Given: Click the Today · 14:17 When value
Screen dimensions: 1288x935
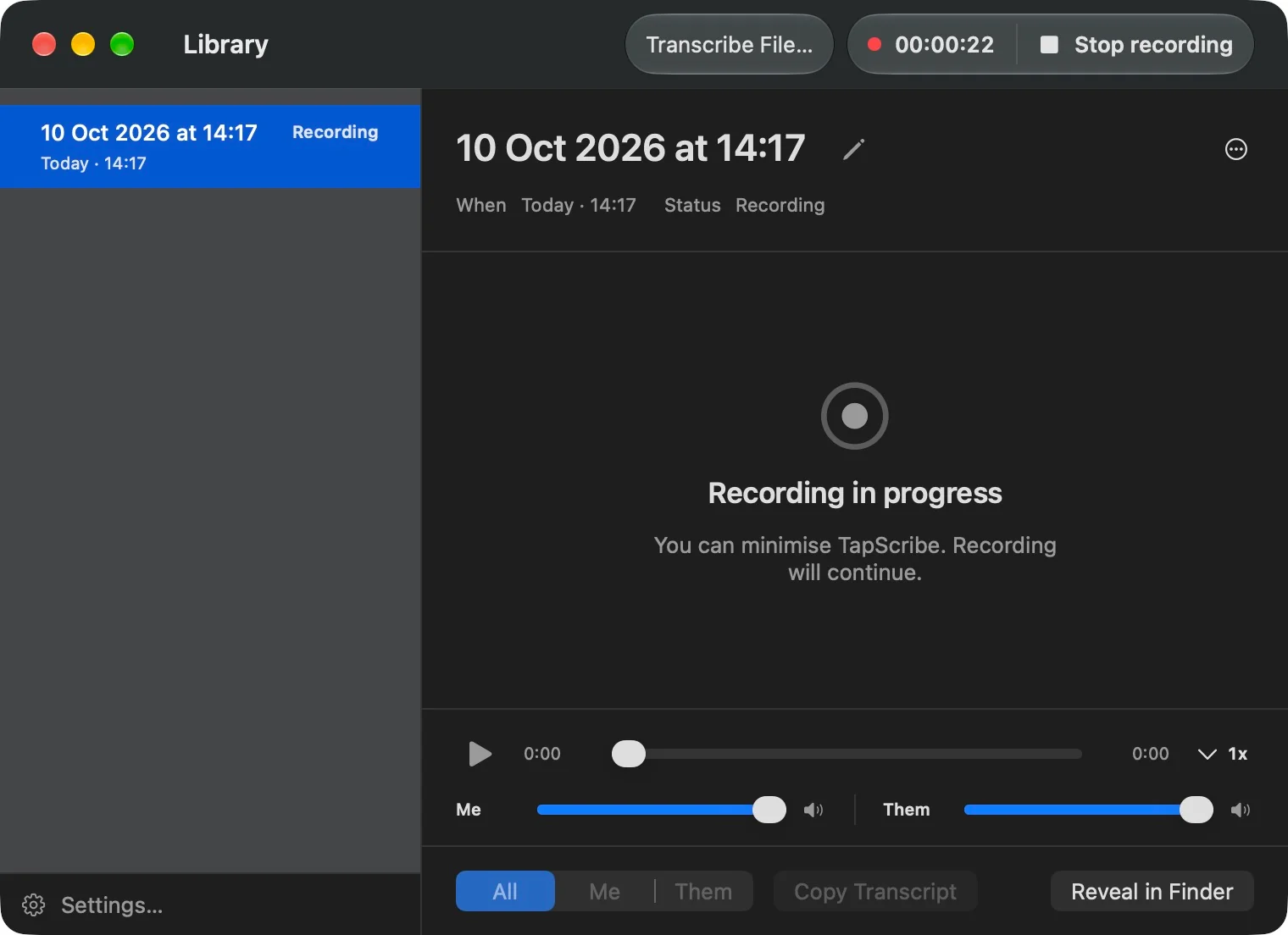Looking at the screenshot, I should 579,205.
